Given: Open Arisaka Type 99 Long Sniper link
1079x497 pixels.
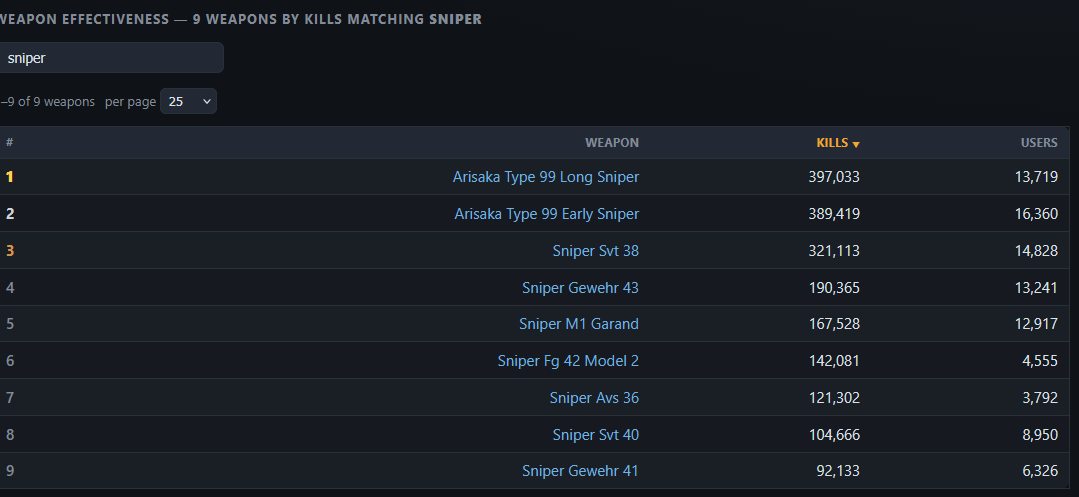Looking at the screenshot, I should (x=546, y=177).
